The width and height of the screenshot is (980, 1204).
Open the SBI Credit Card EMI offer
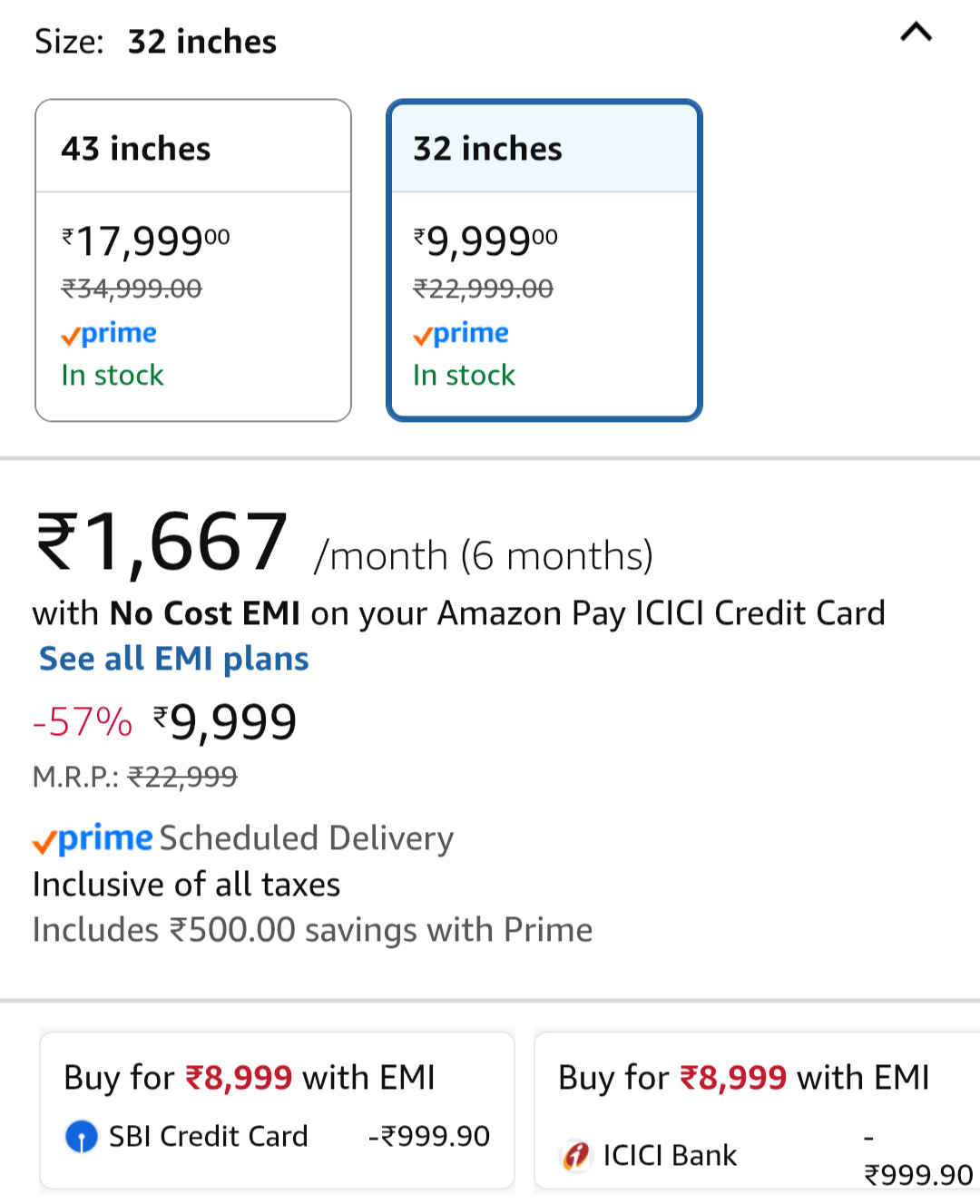click(x=277, y=1110)
